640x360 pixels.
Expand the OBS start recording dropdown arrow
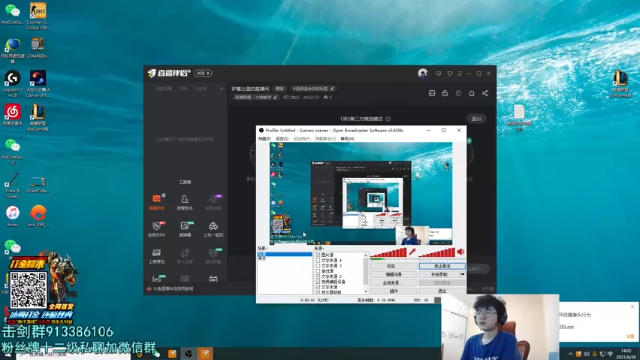tap(462, 274)
